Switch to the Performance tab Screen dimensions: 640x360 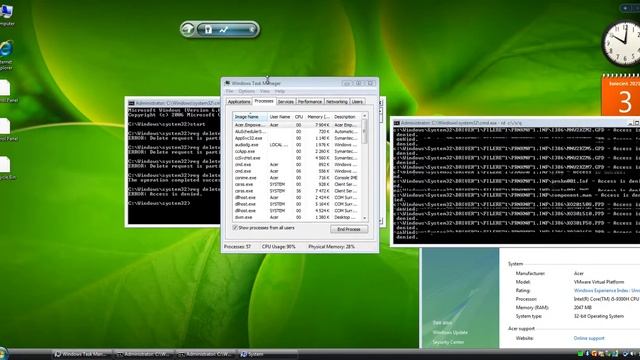pos(309,102)
